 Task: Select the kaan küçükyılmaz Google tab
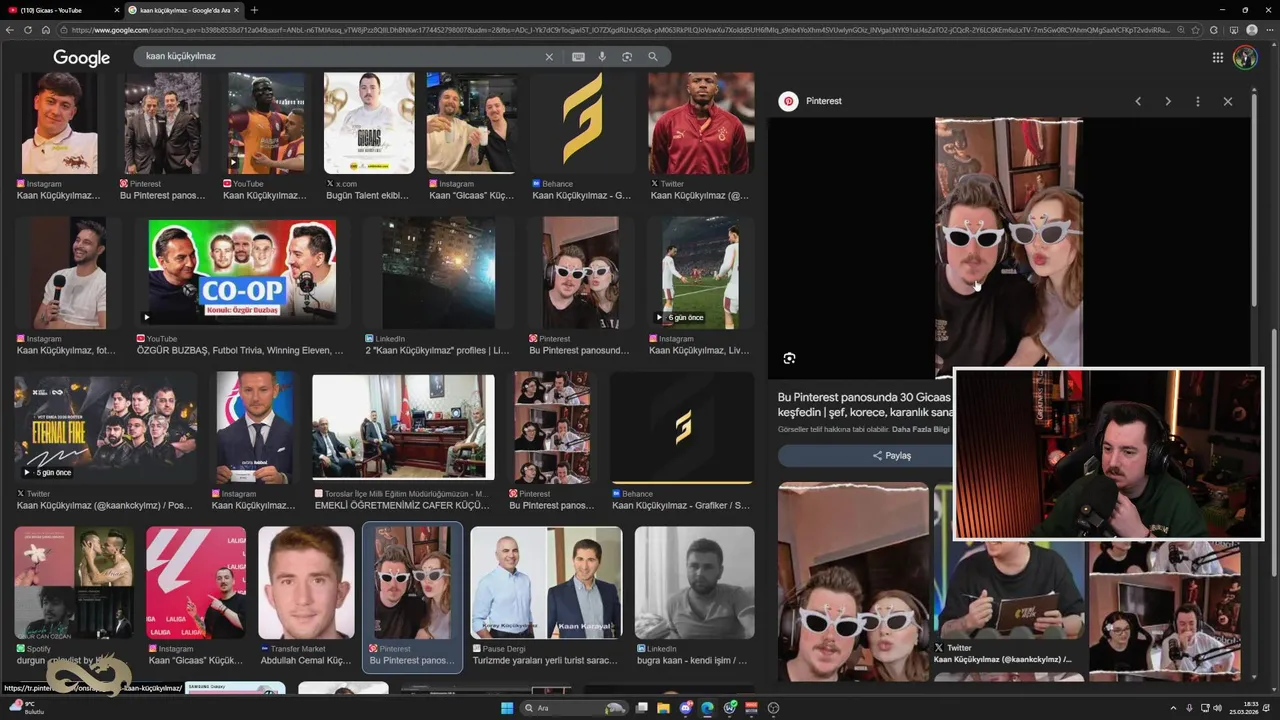pos(184,10)
